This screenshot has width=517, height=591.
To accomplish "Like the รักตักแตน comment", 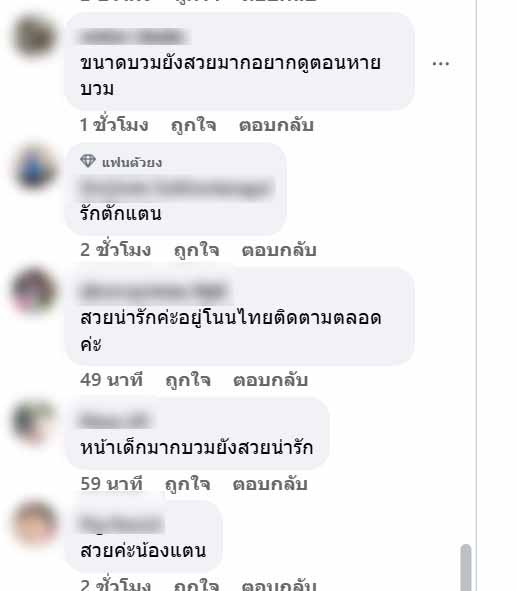I will click(196, 251).
